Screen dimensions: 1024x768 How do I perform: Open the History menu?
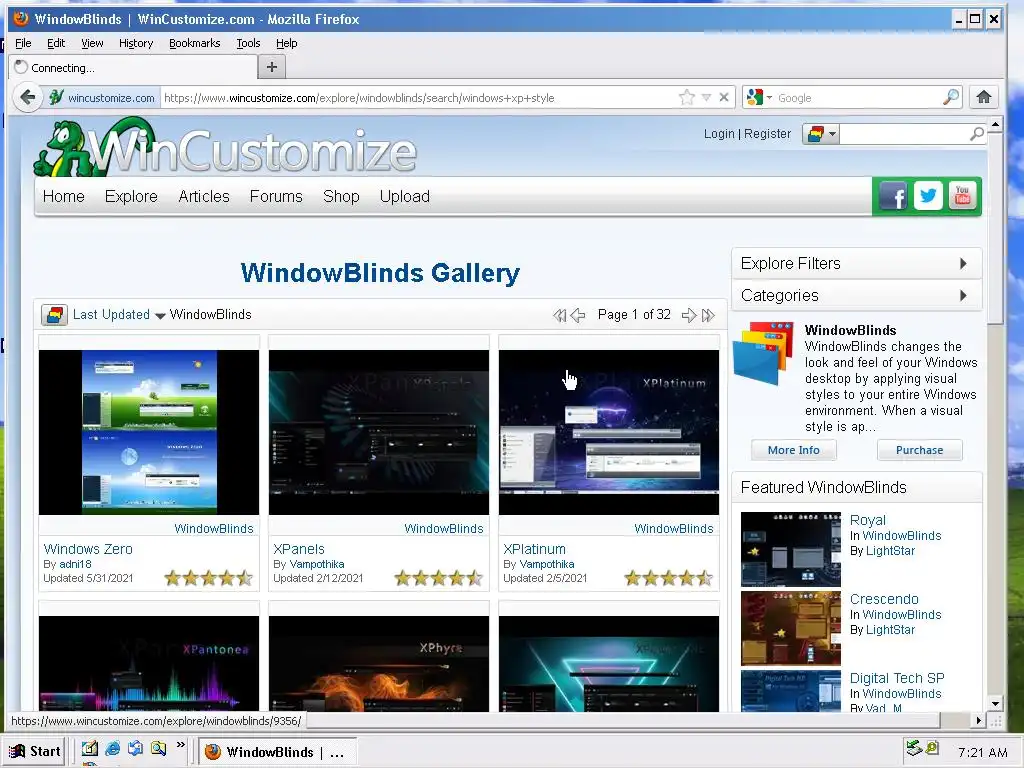(x=136, y=43)
